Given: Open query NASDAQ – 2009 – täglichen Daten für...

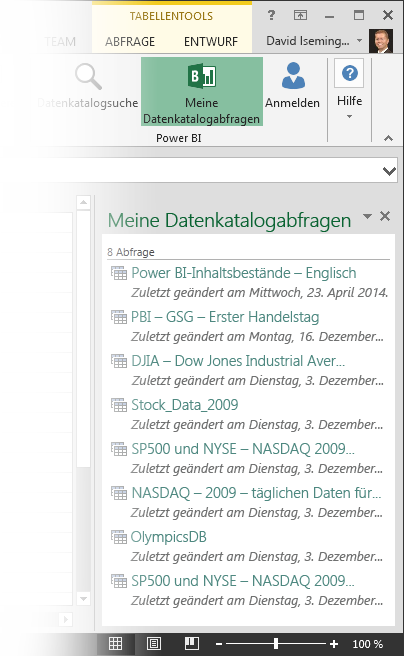Looking at the screenshot, I should [256, 493].
